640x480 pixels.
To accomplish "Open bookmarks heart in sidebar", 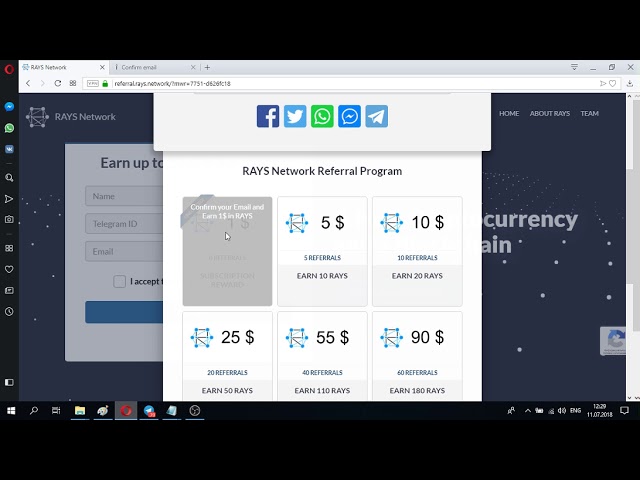I will (9, 269).
